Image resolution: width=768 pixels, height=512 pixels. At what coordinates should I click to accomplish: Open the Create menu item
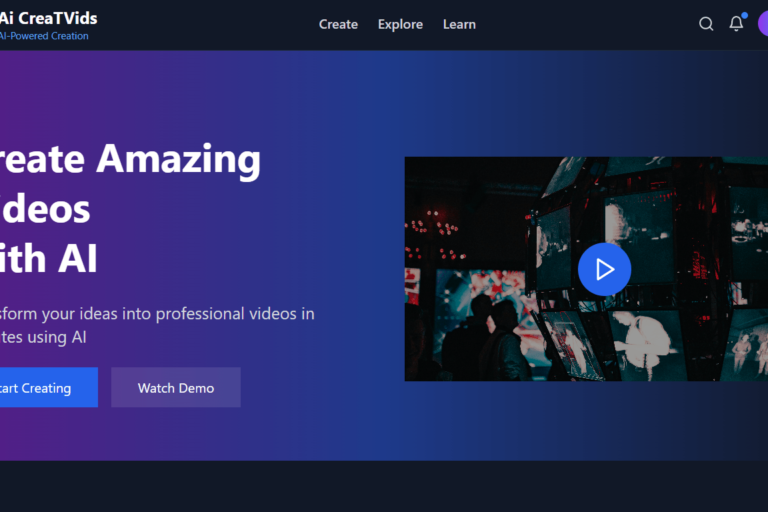click(338, 24)
